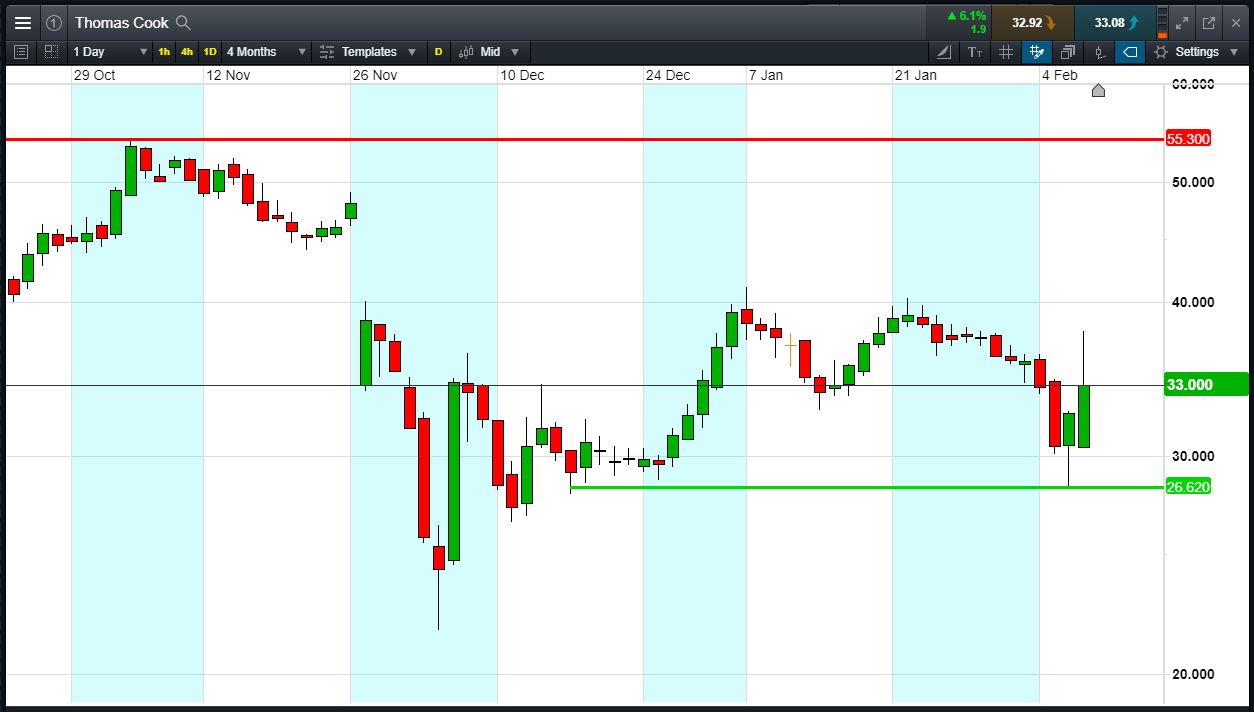
Task: Click the green support line at 26.620
Action: coord(867,488)
